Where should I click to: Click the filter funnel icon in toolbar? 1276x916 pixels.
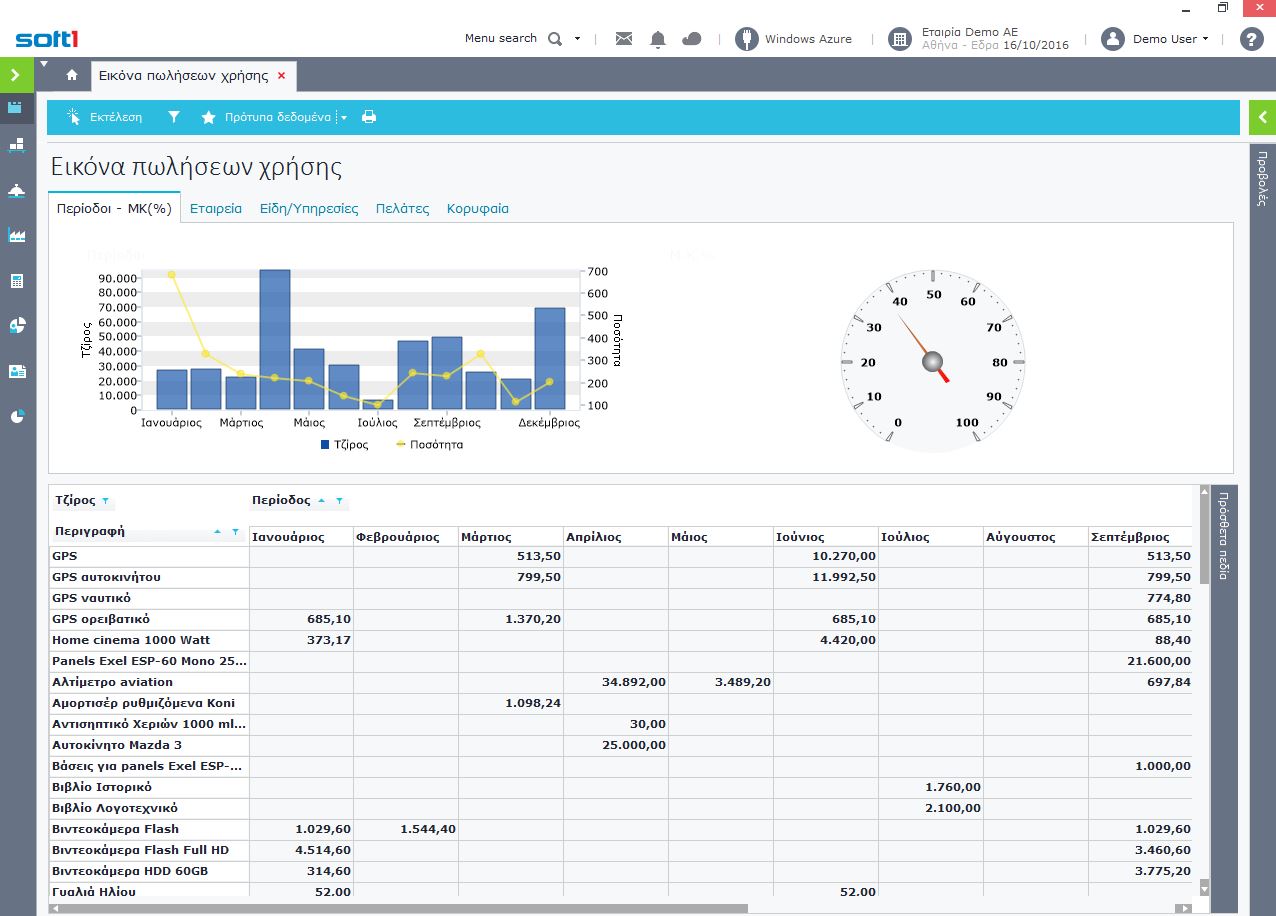click(174, 117)
